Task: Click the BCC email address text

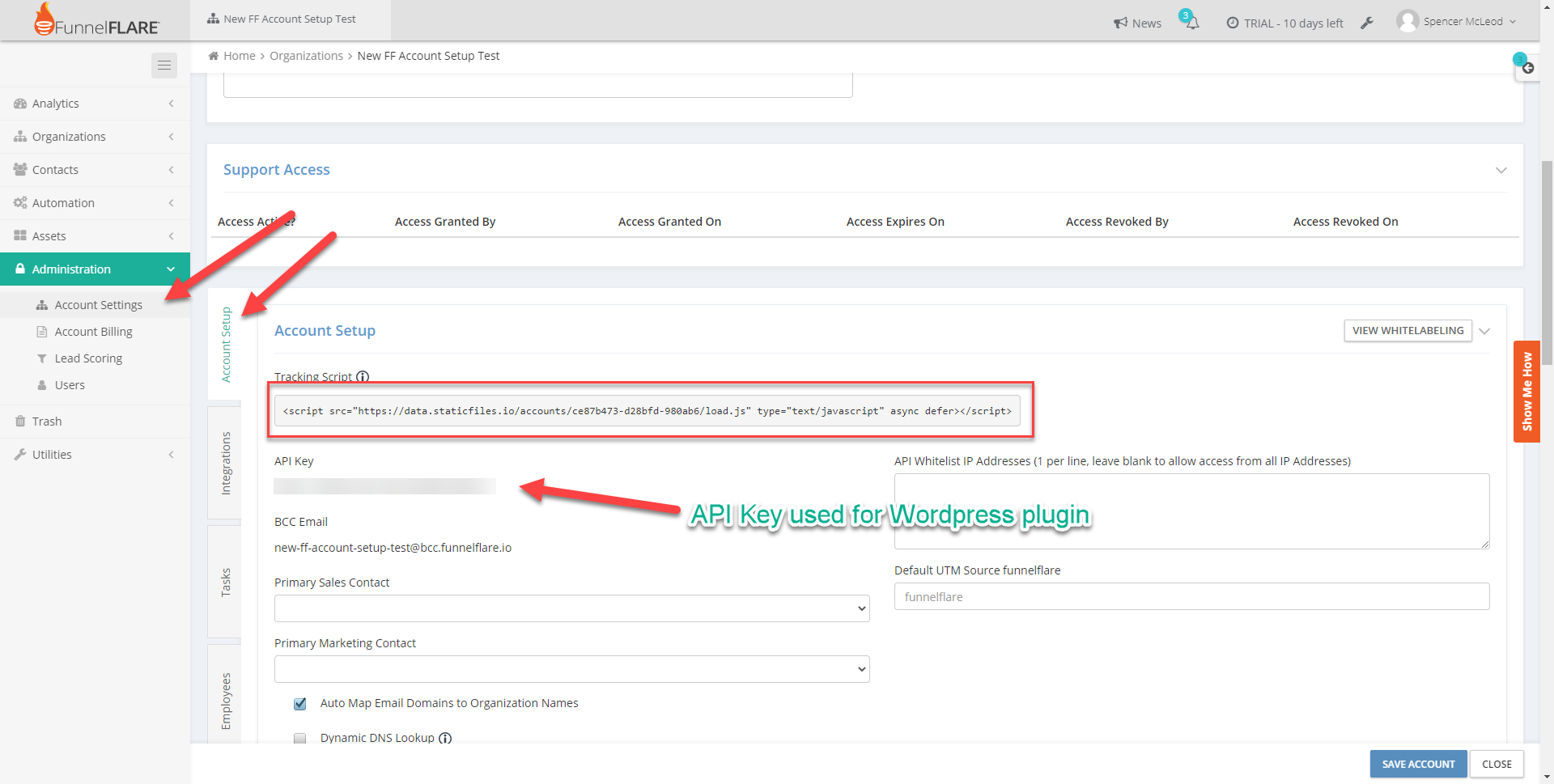Action: [x=393, y=548]
